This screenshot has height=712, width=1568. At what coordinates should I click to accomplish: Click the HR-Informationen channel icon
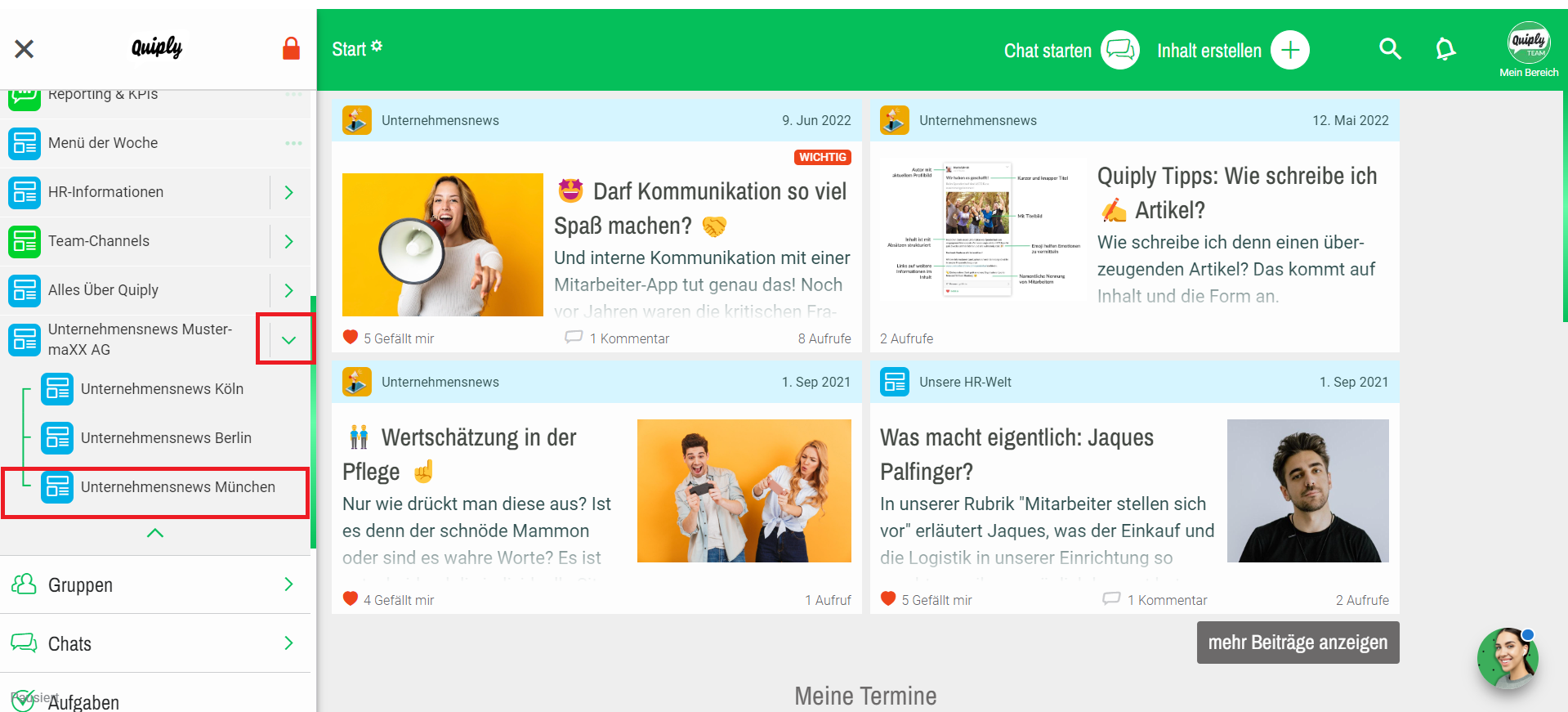25,192
